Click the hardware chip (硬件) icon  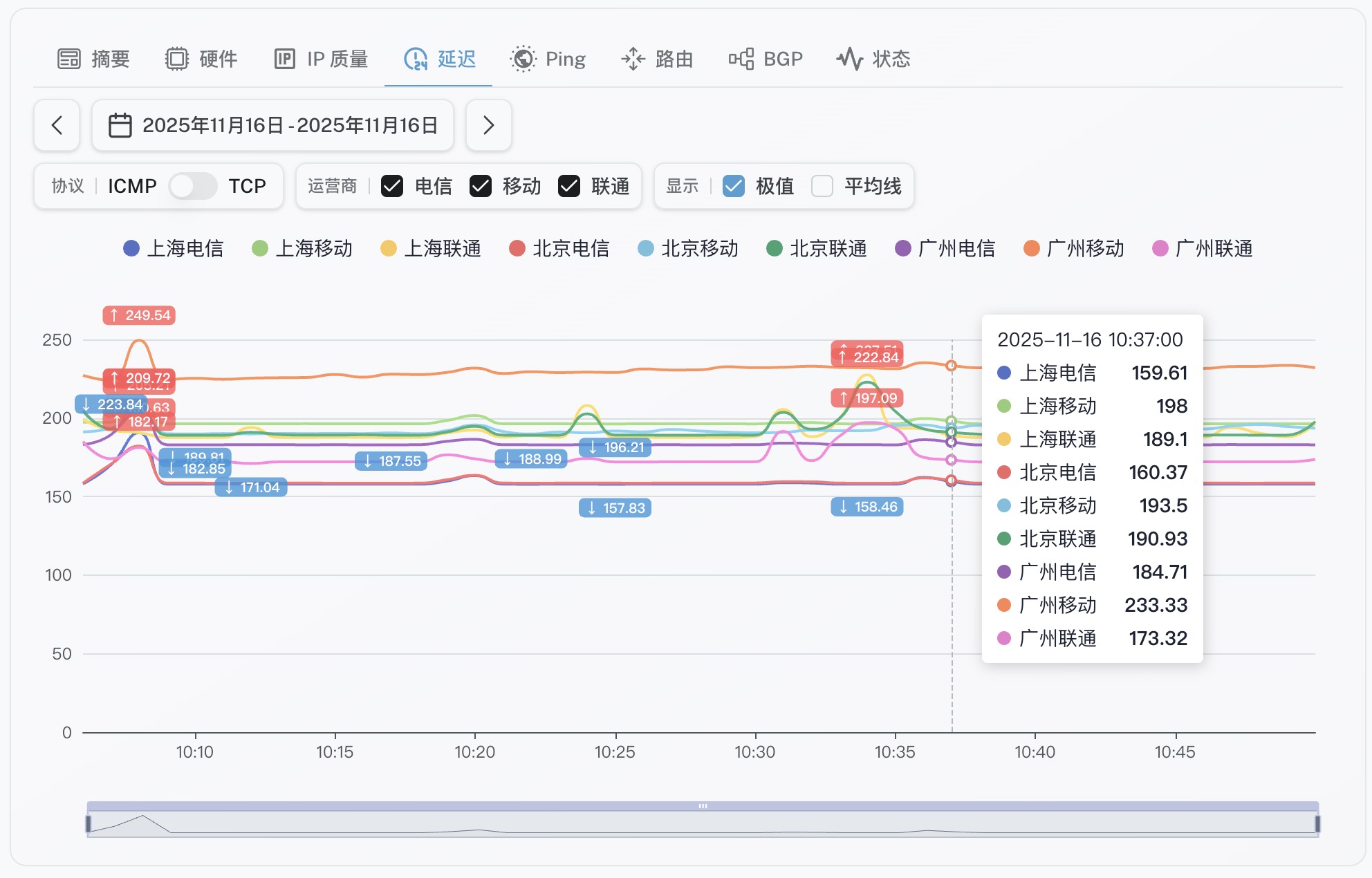(177, 59)
